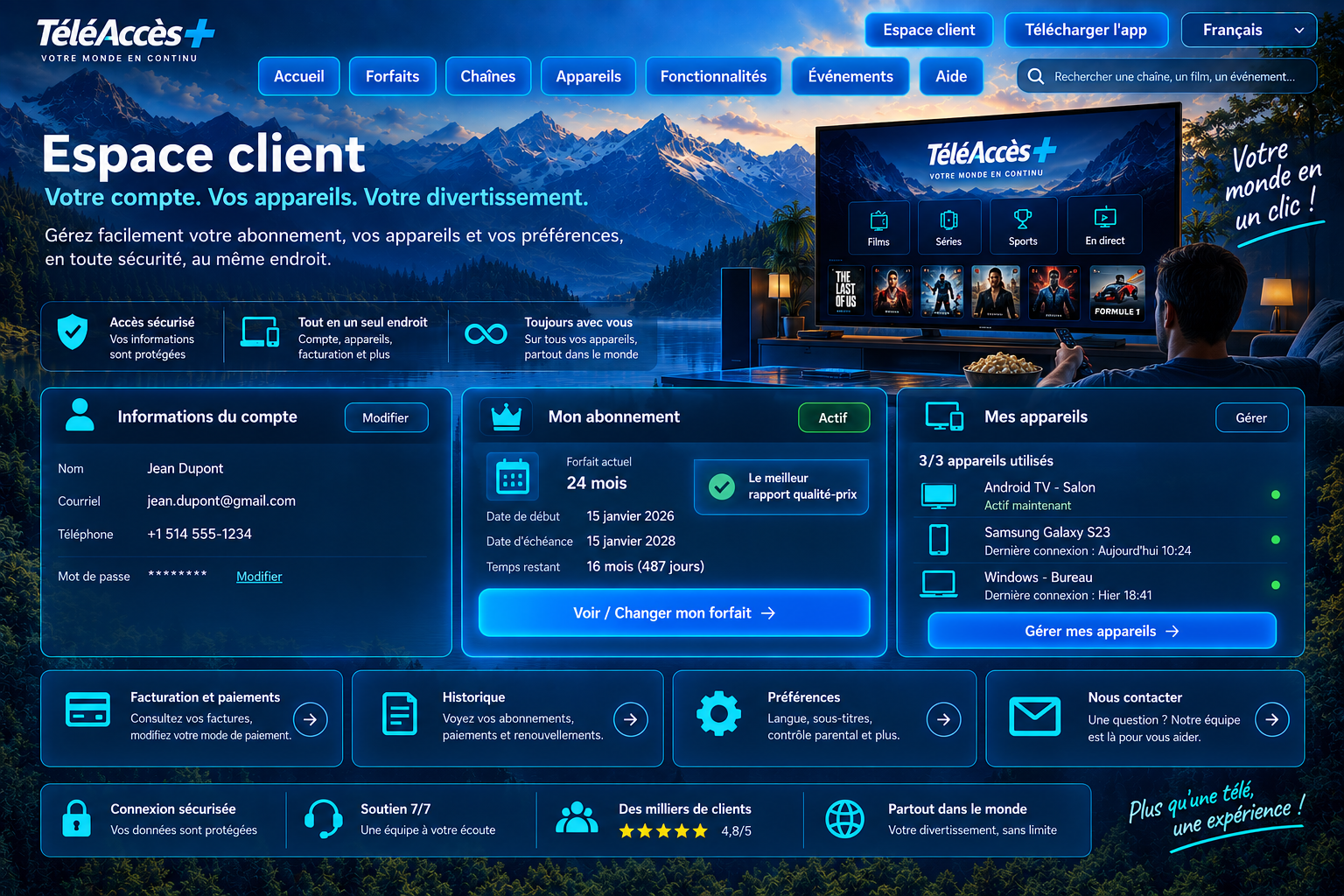
Task: Click the 16 mois (487 jours) value
Action: 646,566
